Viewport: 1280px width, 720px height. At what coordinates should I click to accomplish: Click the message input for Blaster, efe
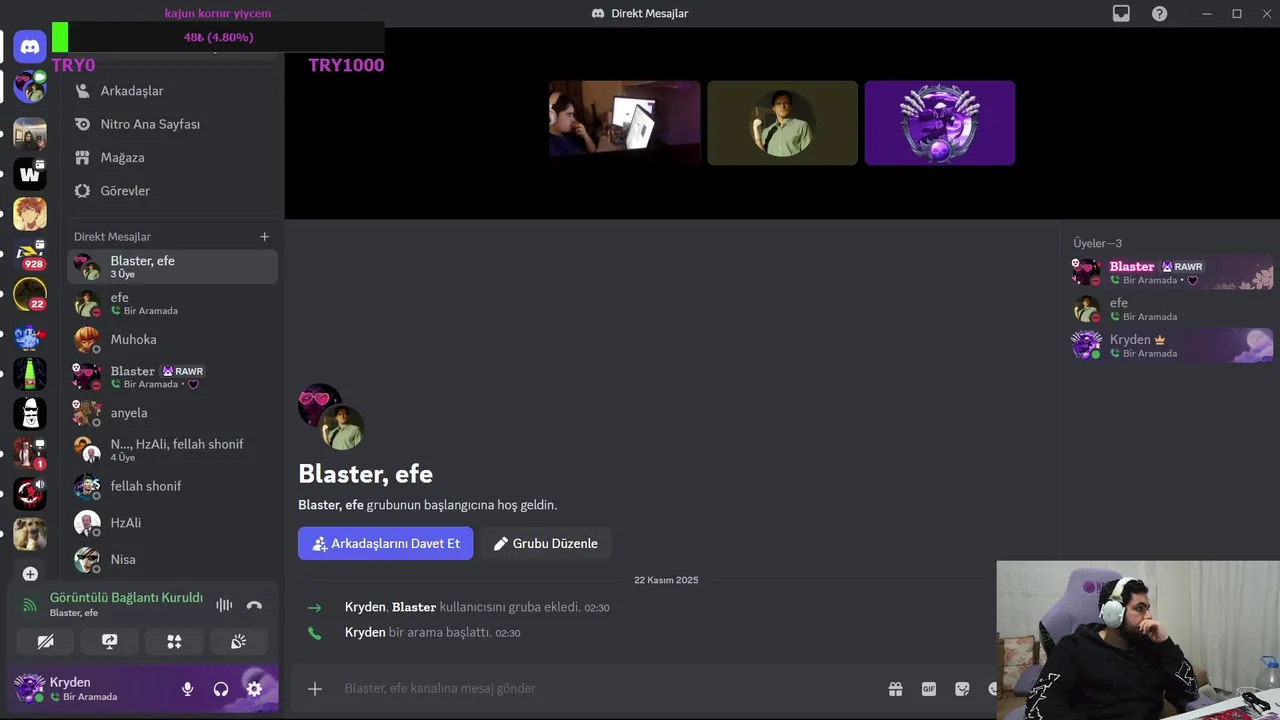[x=610, y=689]
